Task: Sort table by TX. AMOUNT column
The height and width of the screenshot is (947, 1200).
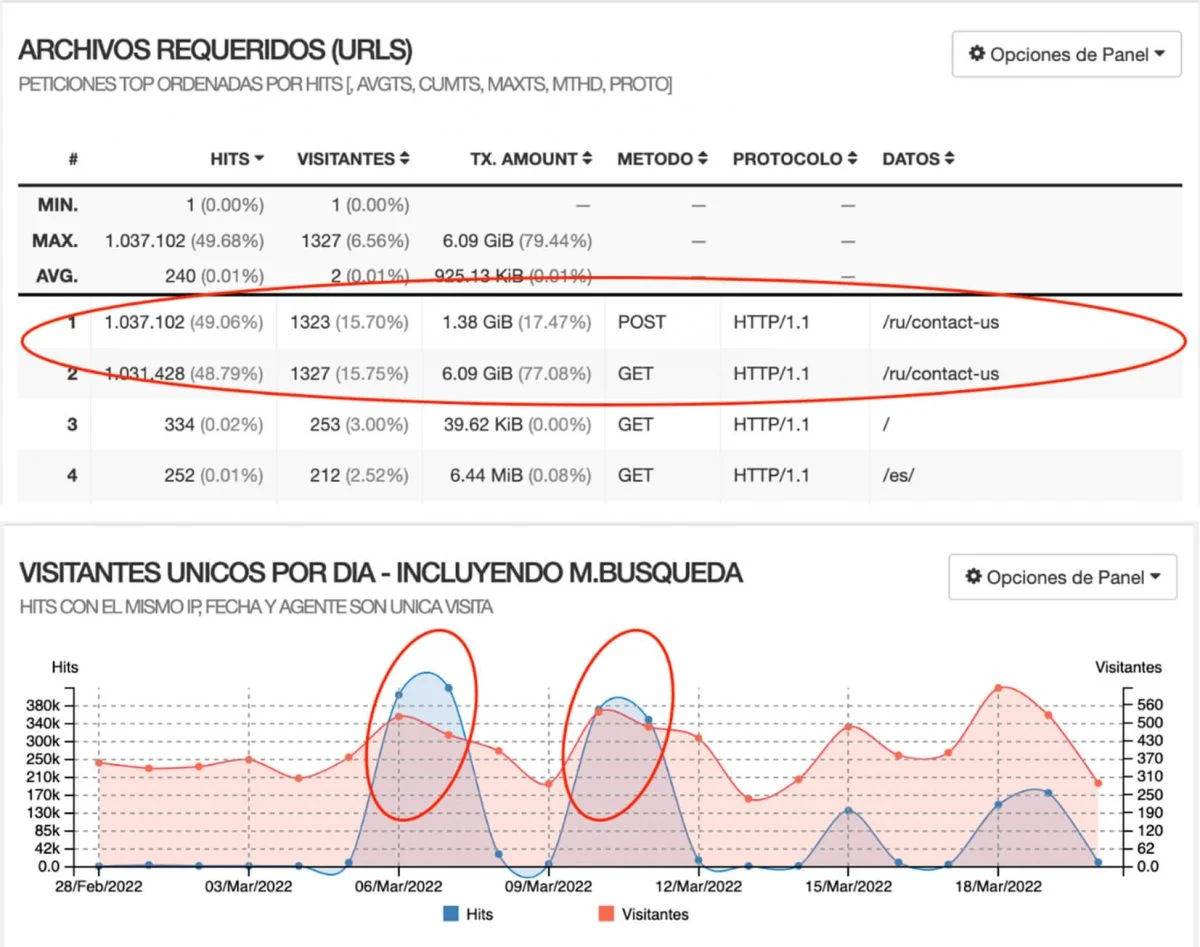Action: click(531, 159)
